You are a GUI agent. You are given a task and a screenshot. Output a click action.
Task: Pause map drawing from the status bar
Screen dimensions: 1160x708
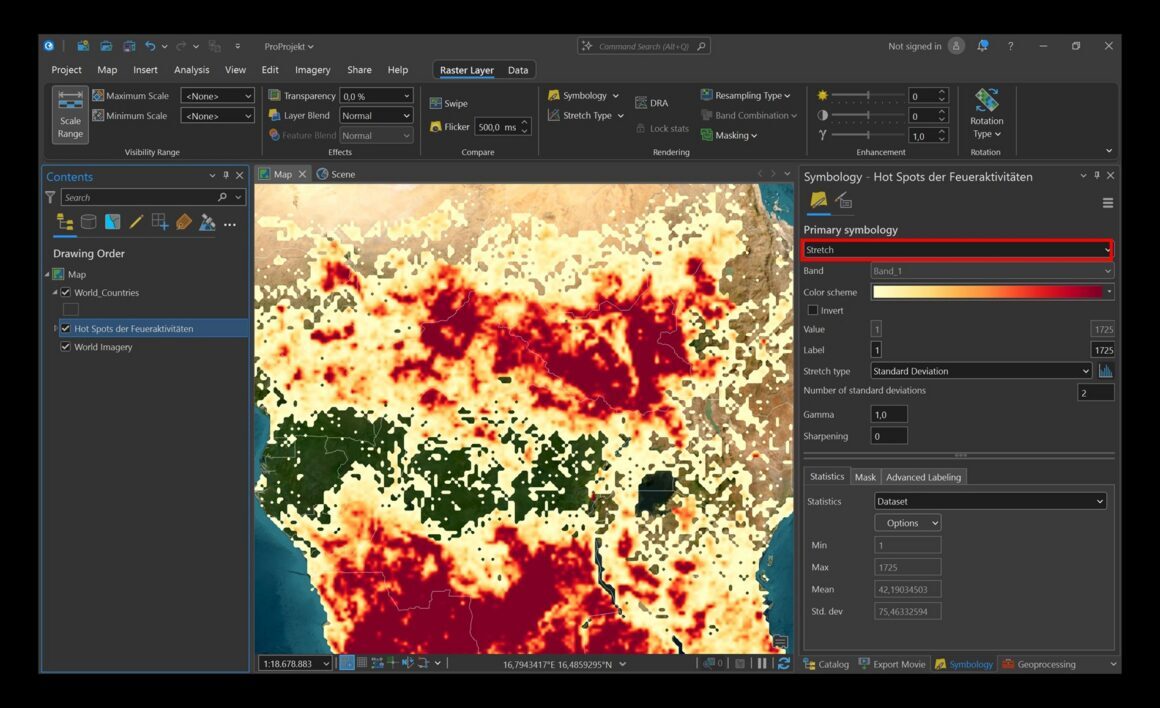762,664
